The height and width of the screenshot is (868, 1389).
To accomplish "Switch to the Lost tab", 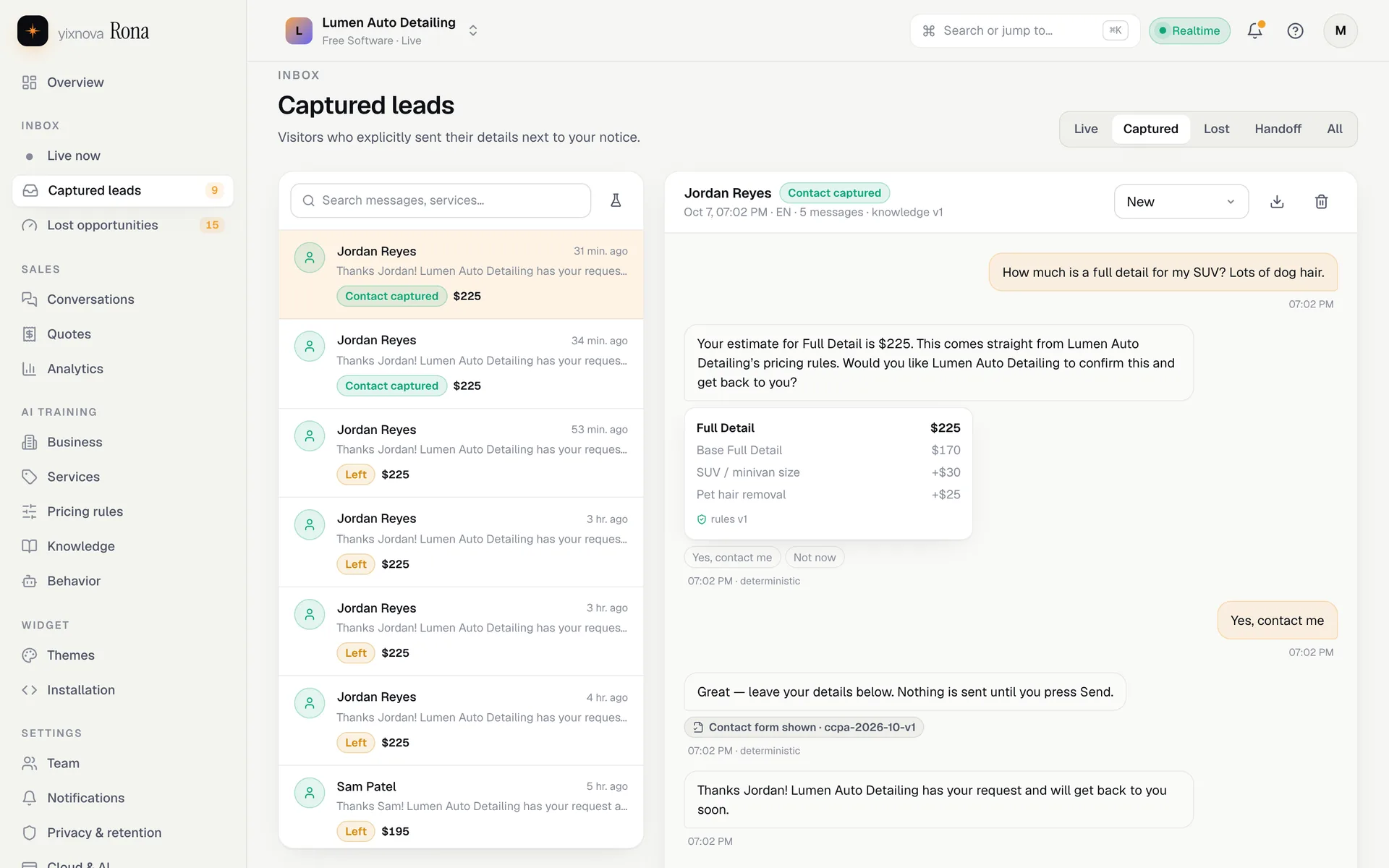I will [x=1216, y=129].
